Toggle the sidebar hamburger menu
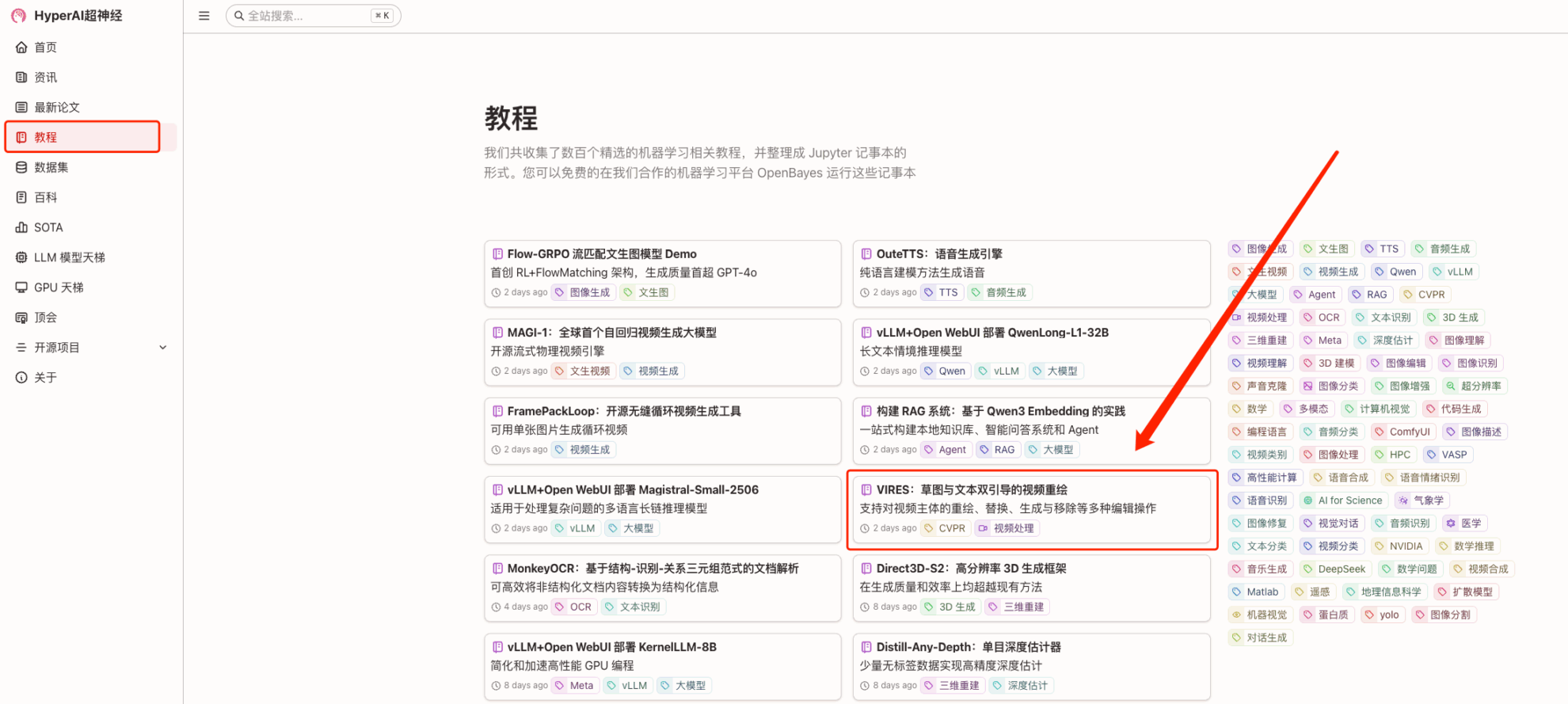 click(204, 16)
